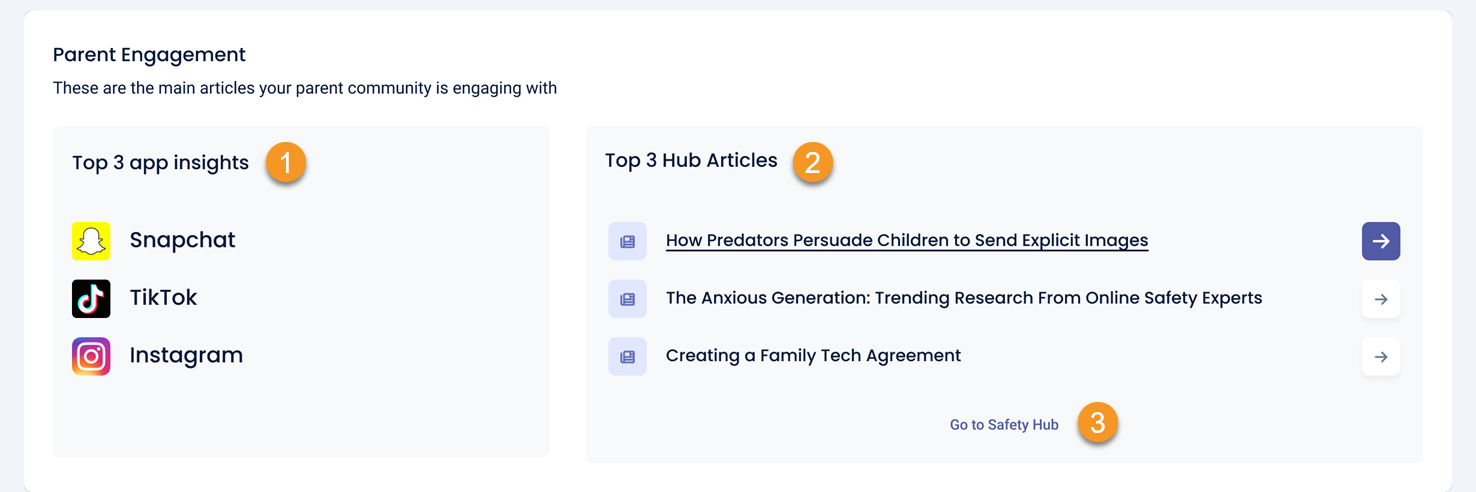Click the orange number 1 marker
The width and height of the screenshot is (1476, 492).
pyautogui.click(x=286, y=162)
